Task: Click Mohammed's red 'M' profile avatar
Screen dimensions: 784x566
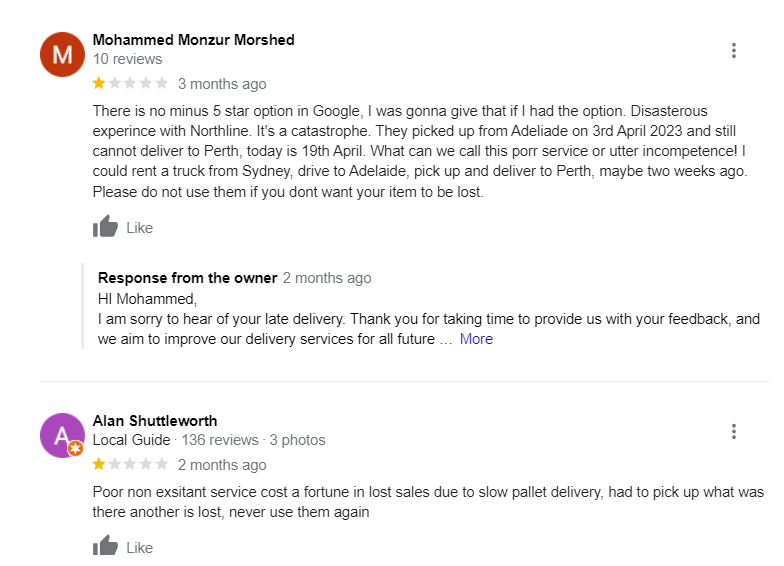Action: (x=62, y=54)
